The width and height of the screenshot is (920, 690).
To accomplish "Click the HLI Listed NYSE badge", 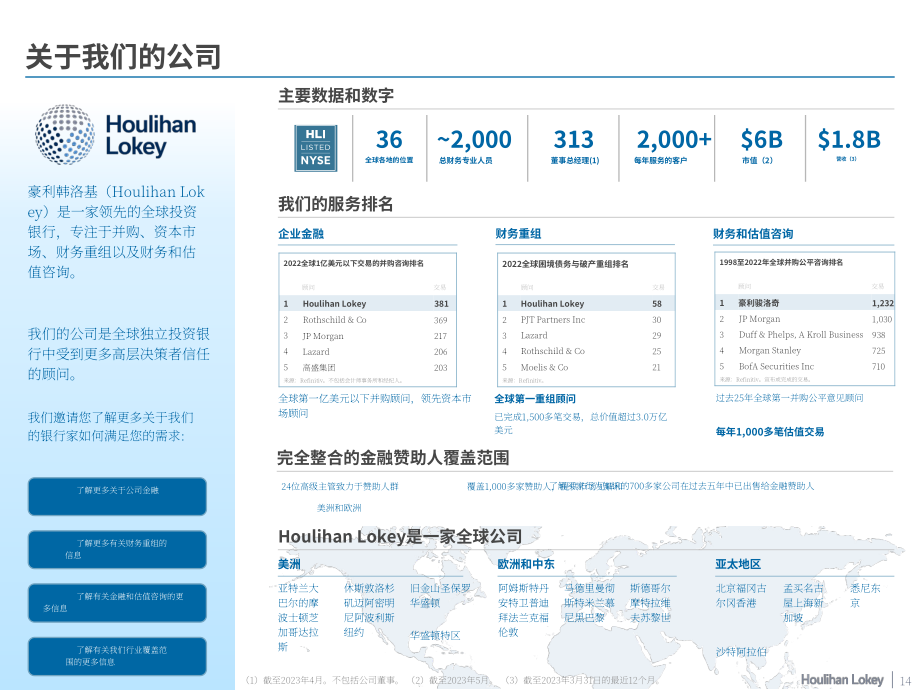I will pyautogui.click(x=316, y=148).
